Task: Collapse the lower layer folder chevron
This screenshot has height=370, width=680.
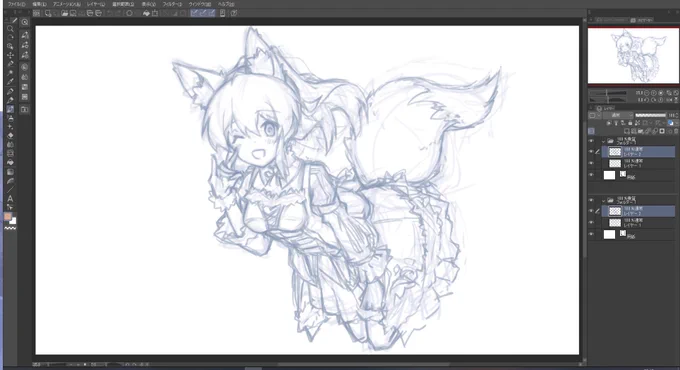Action: pos(603,200)
